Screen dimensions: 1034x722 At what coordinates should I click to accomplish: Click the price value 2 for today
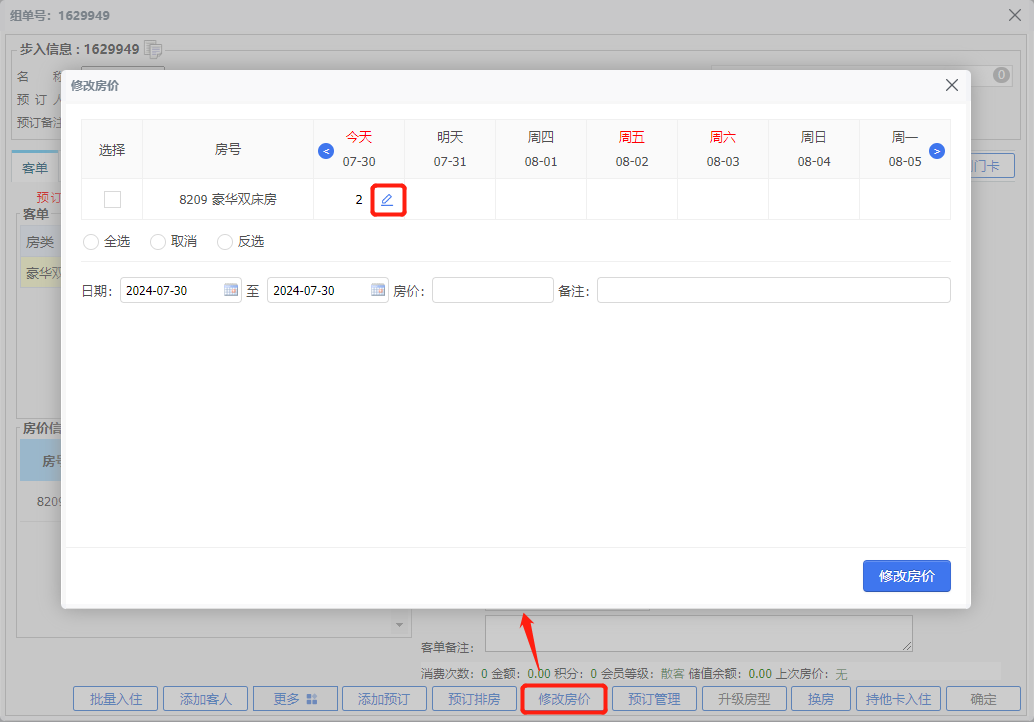(359, 199)
